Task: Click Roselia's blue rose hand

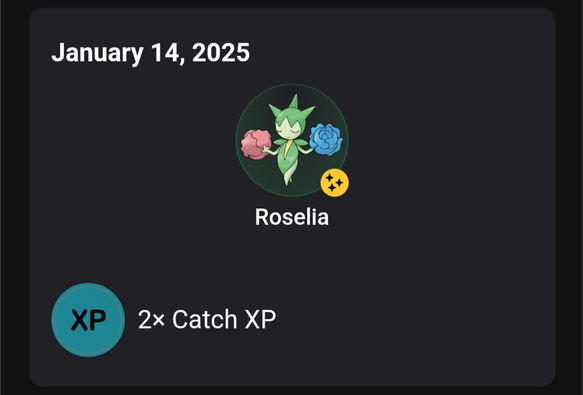Action: 326,139
